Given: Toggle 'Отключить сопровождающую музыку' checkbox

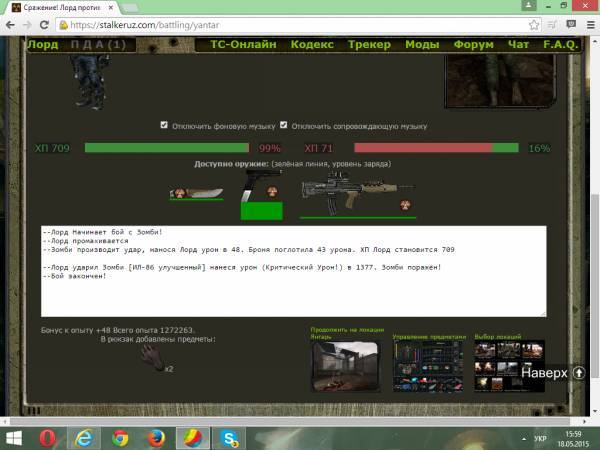Looking at the screenshot, I should [284, 125].
